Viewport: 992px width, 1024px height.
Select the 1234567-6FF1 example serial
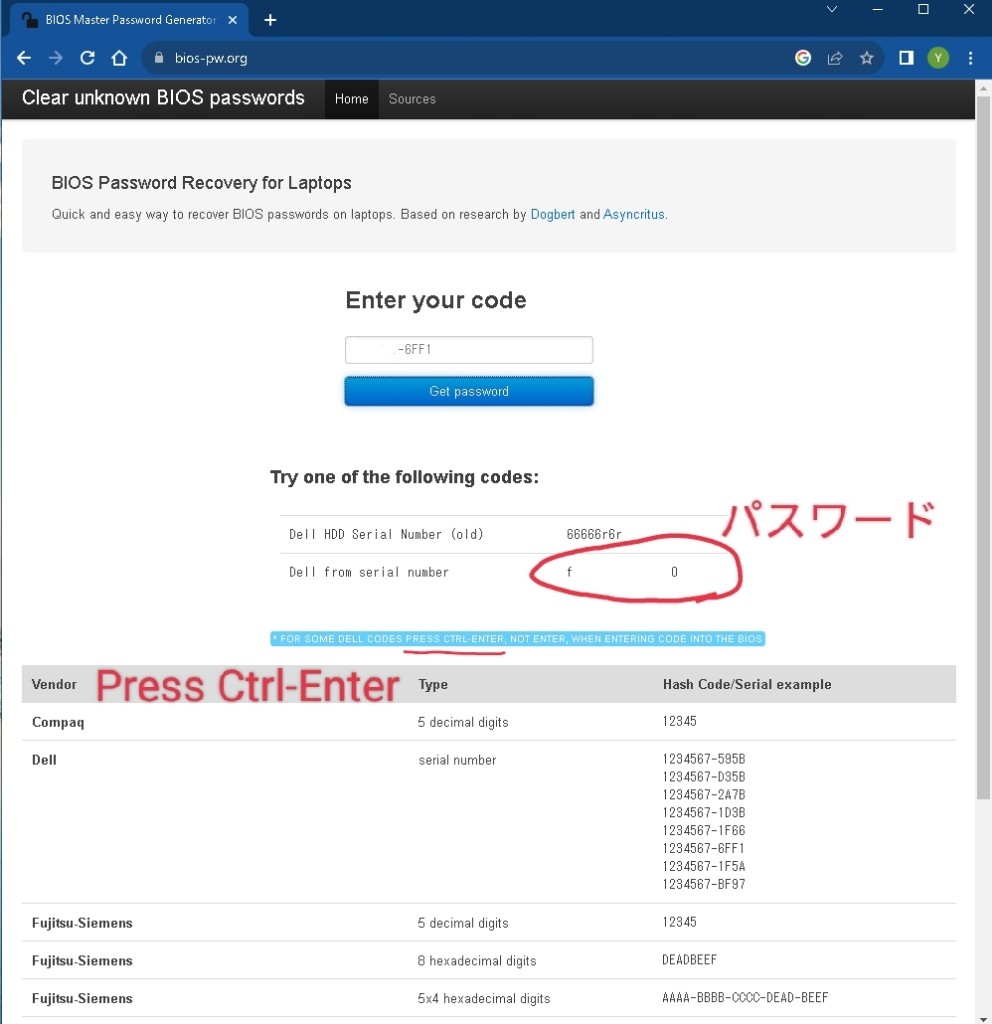703,848
